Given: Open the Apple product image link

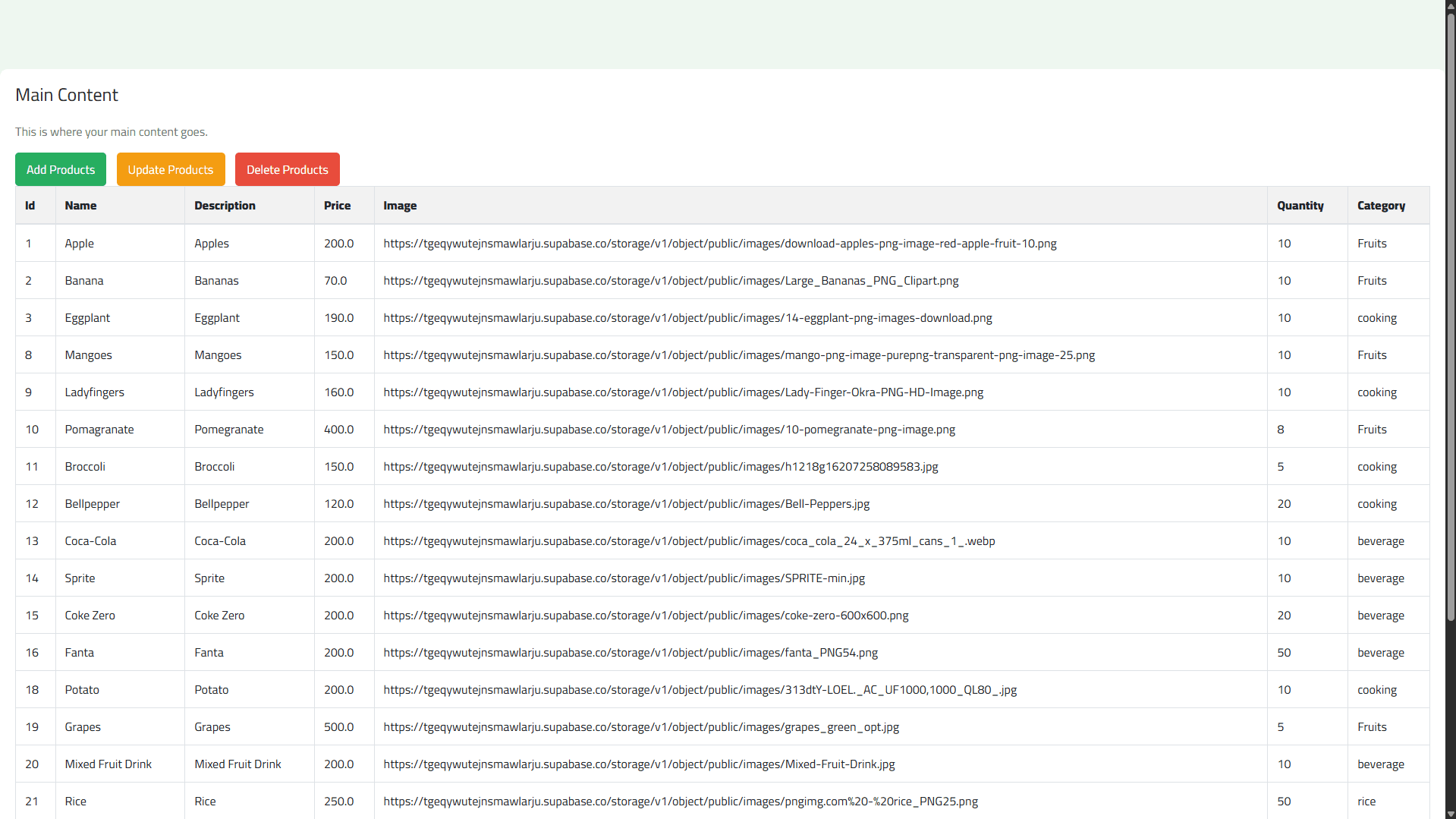Looking at the screenshot, I should point(719,244).
